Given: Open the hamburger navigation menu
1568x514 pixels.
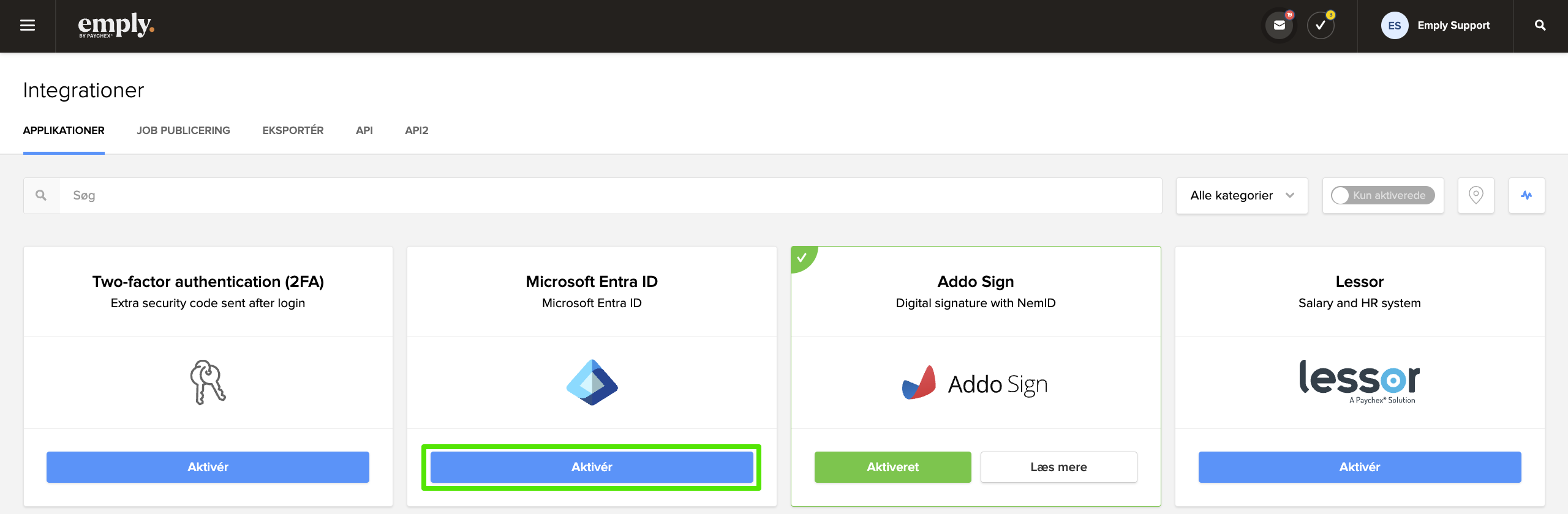Looking at the screenshot, I should 28,26.
